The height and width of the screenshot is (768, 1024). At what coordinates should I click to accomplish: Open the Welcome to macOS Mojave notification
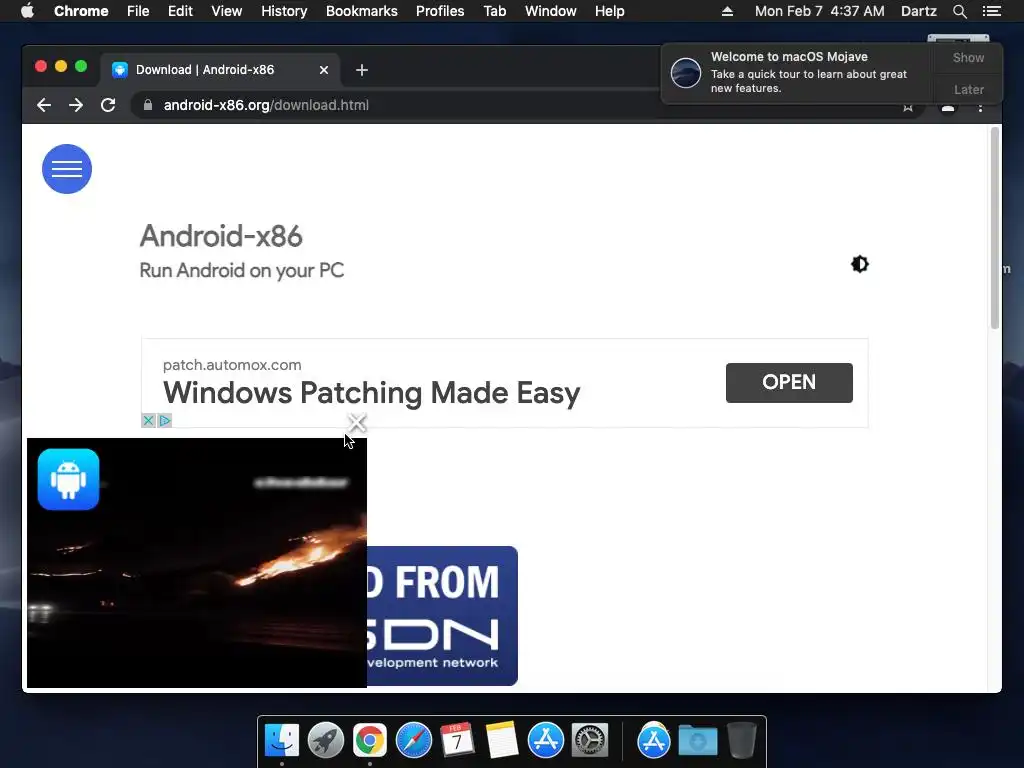tap(797, 72)
